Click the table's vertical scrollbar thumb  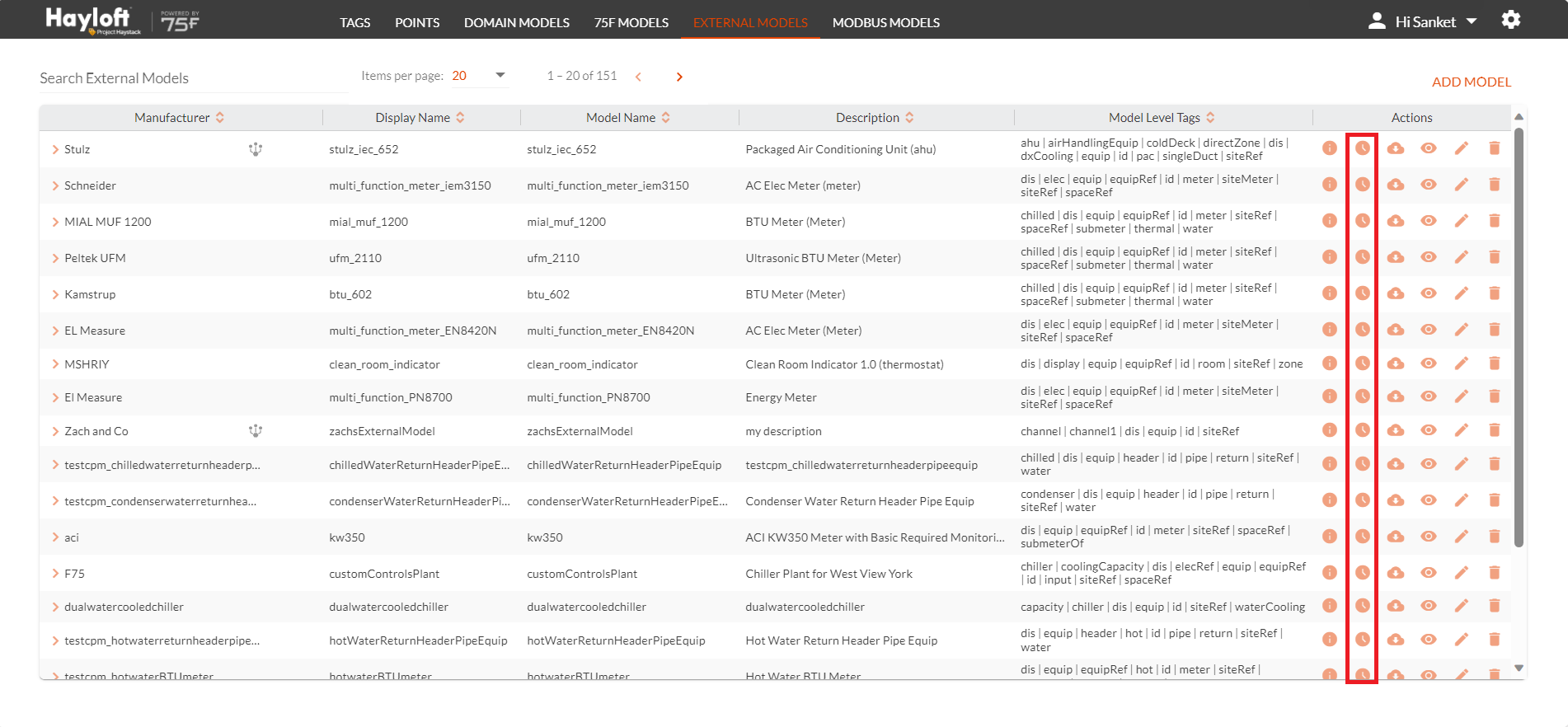click(1519, 336)
